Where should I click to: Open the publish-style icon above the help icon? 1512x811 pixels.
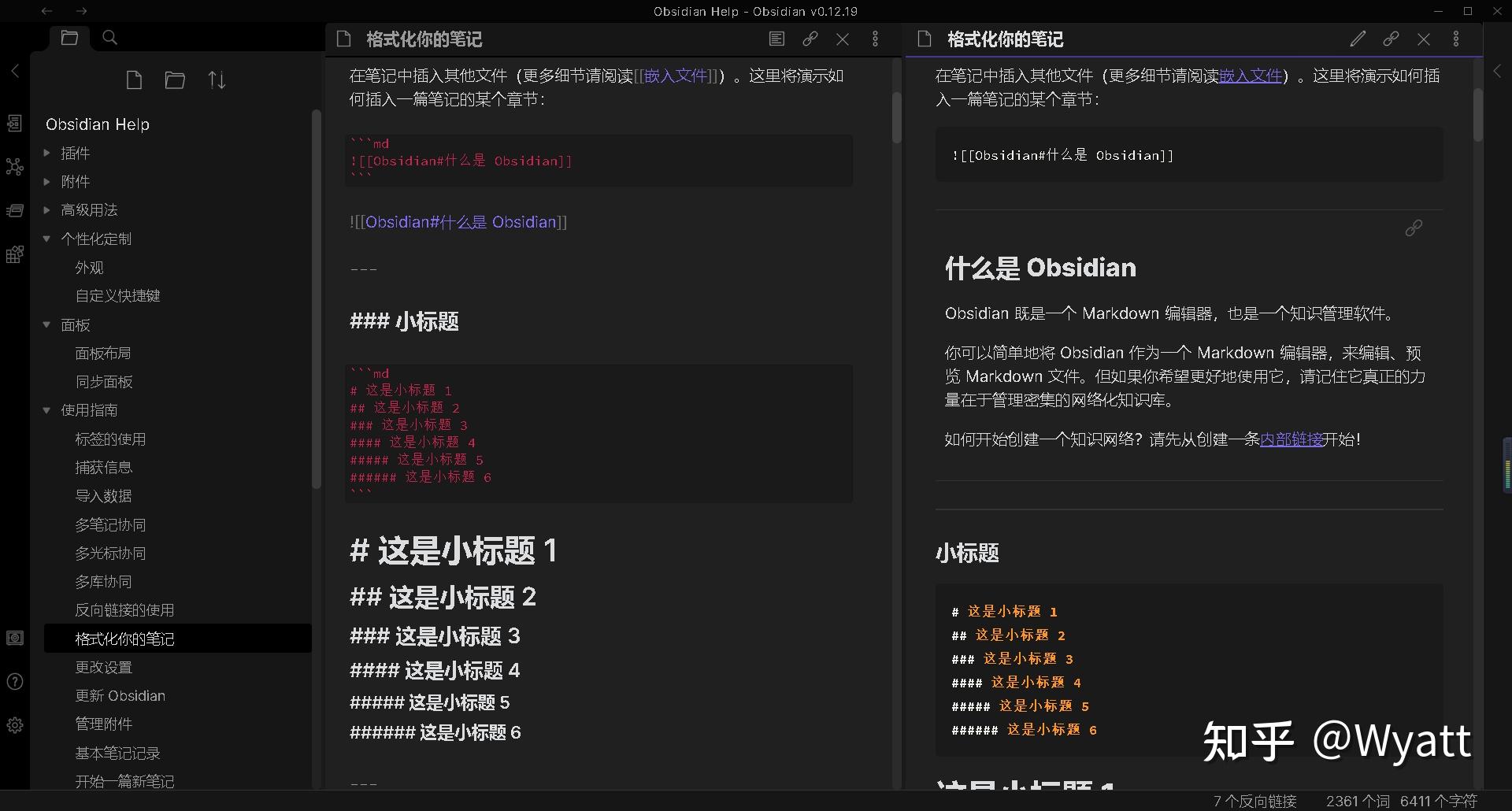(14, 639)
